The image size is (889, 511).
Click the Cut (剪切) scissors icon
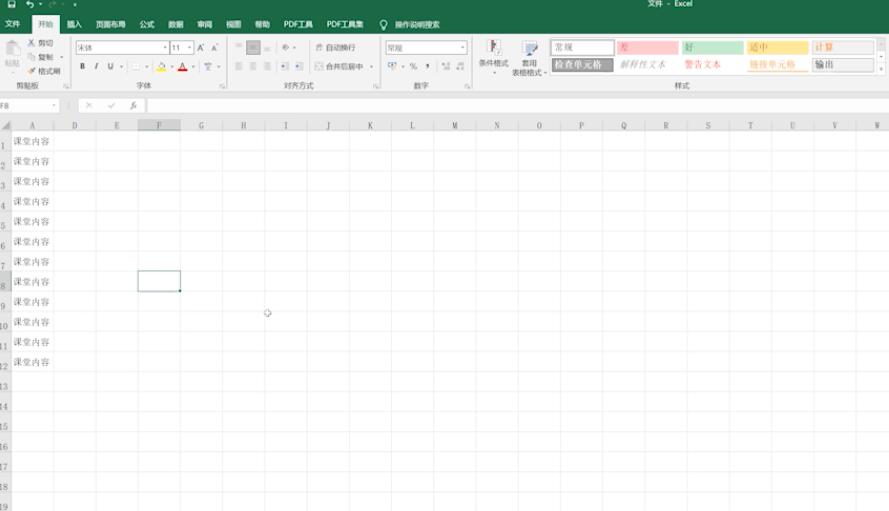click(31, 43)
